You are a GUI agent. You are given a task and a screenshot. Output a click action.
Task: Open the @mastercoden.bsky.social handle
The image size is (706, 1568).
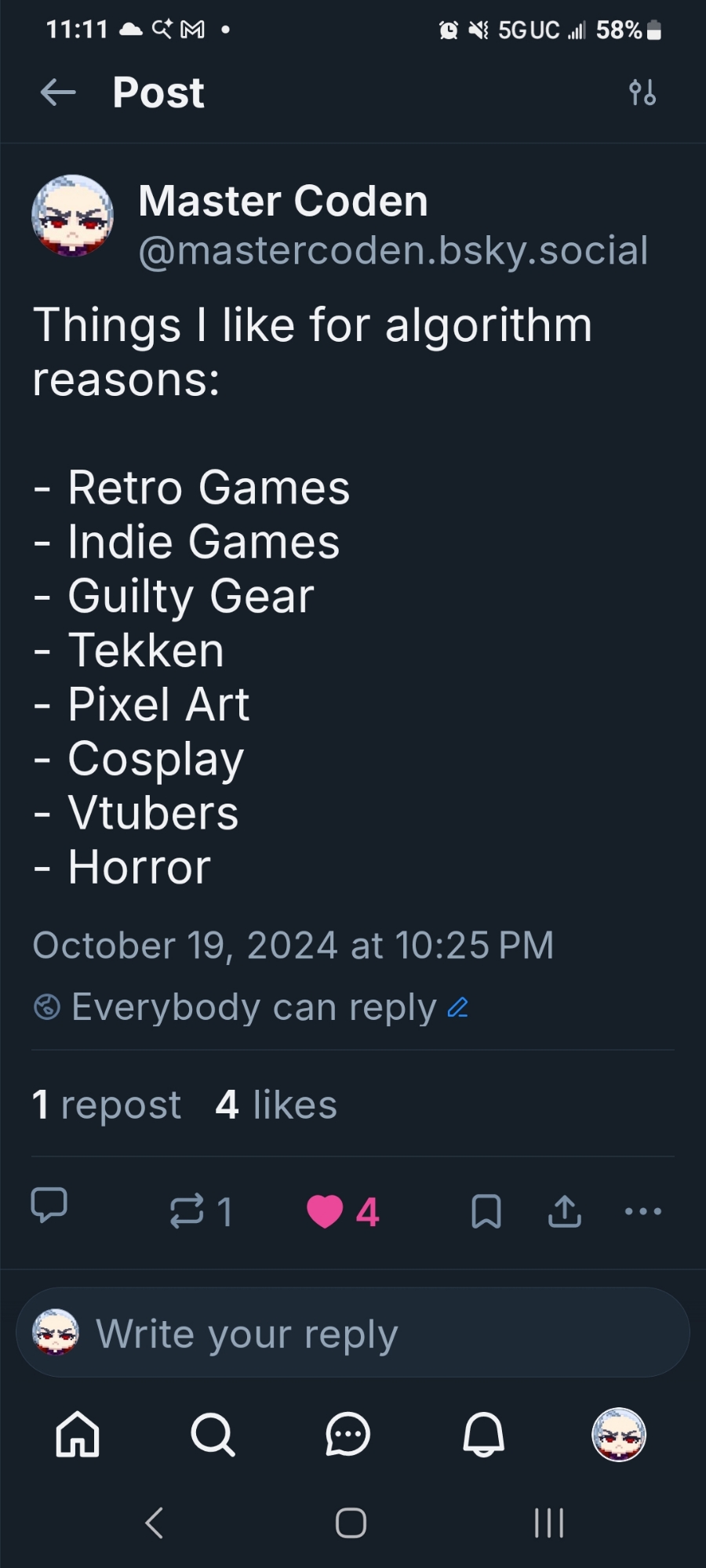point(393,251)
